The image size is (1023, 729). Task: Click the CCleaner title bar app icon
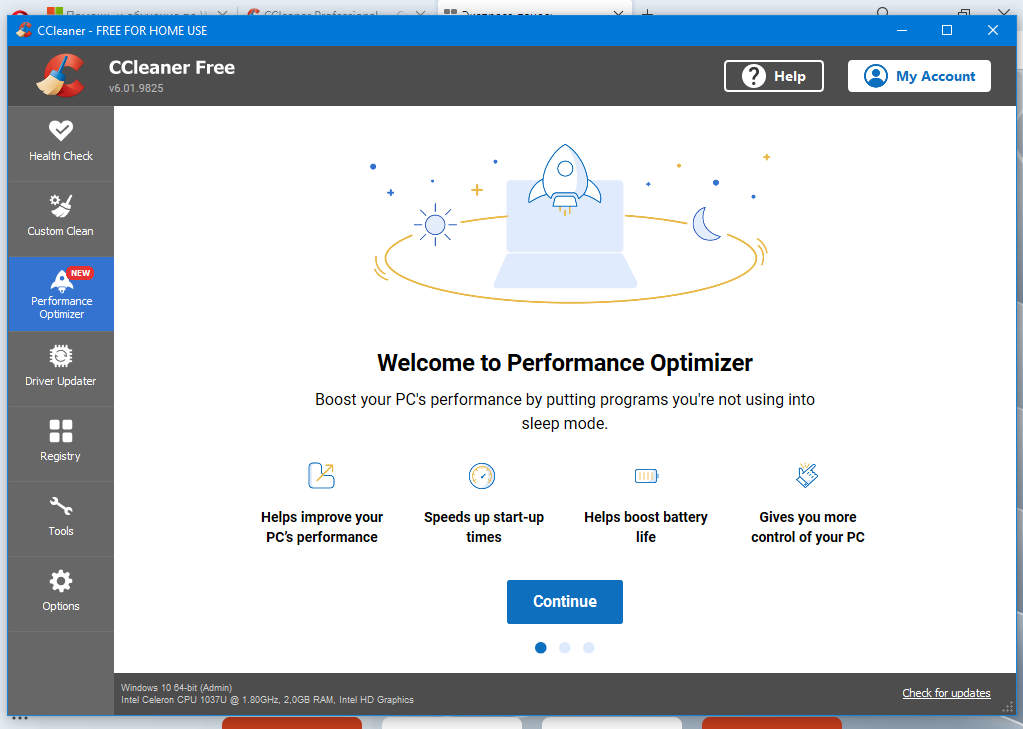click(24, 30)
